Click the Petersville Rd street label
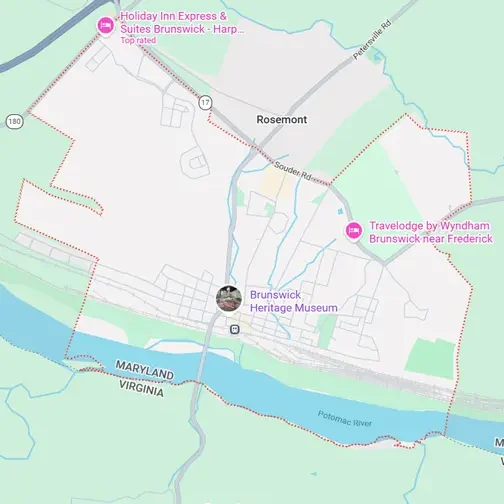The height and width of the screenshot is (504, 504). tap(372, 40)
